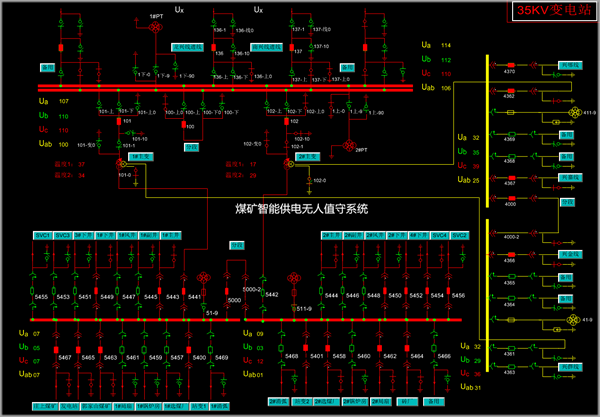
Task: Click the 2#PT voltage transformer symbol
Action: tap(349, 145)
